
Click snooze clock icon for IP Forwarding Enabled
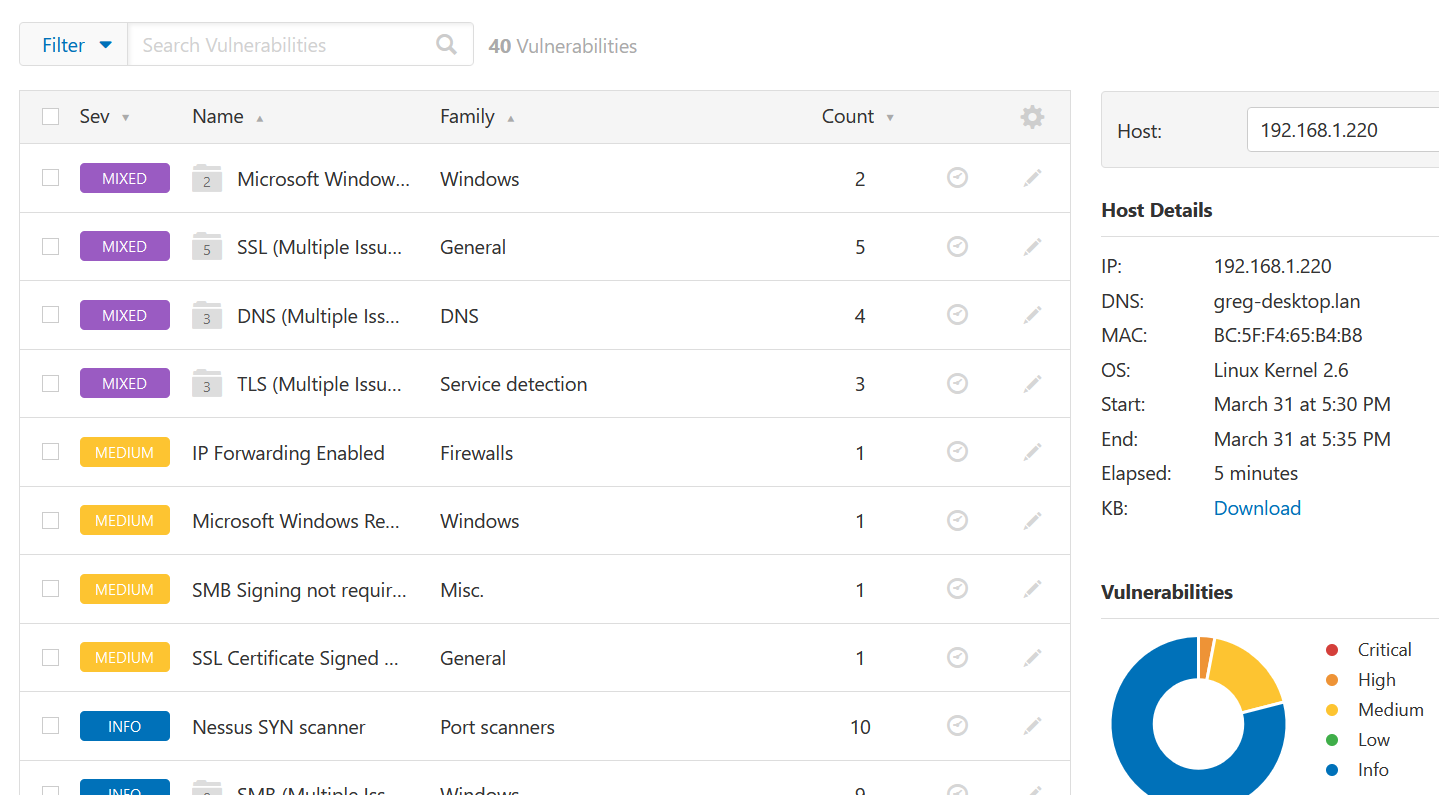[x=957, y=452]
